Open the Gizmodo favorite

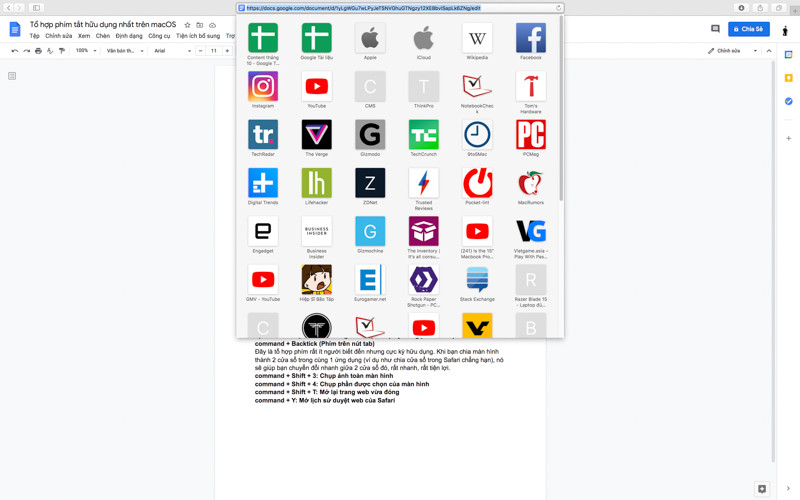[x=370, y=135]
